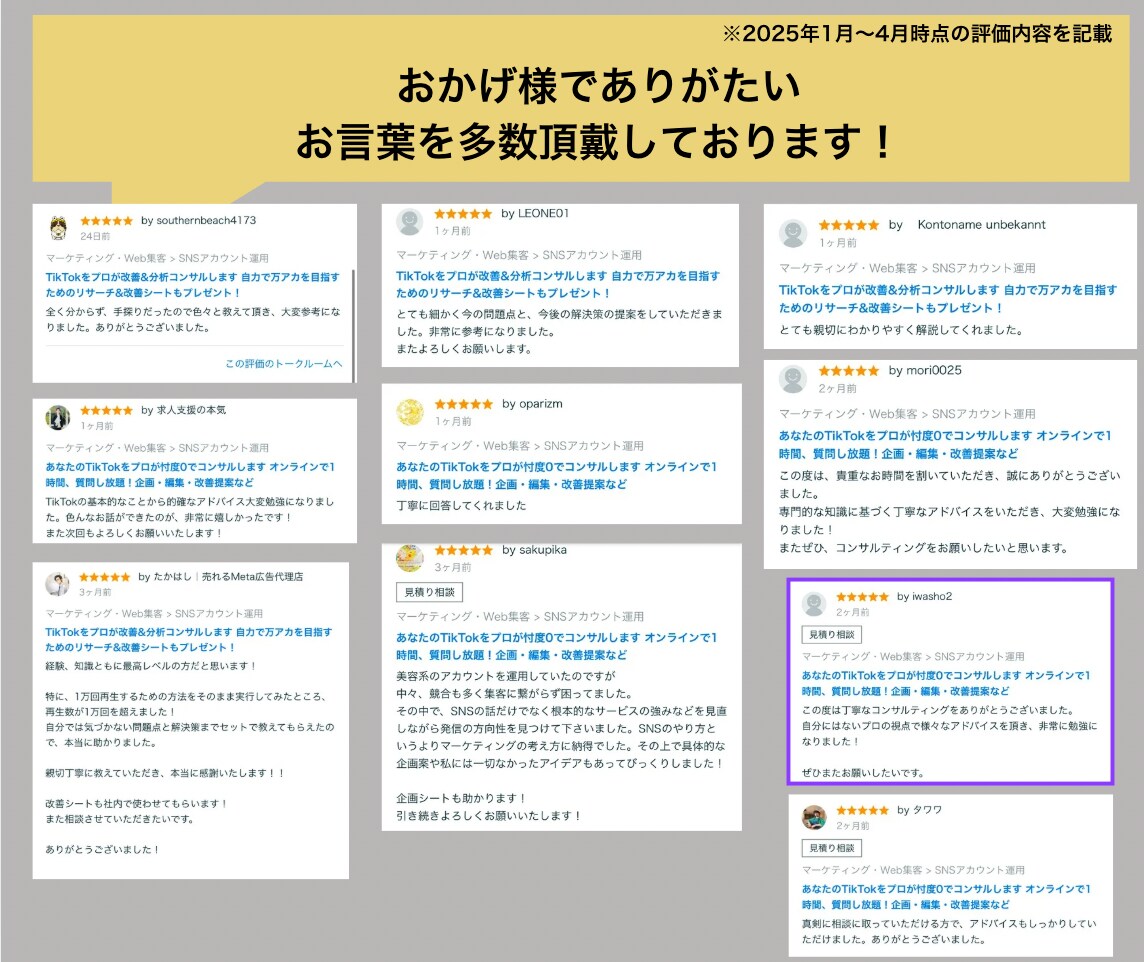
Task: Click username oparizm
Action: (541, 404)
